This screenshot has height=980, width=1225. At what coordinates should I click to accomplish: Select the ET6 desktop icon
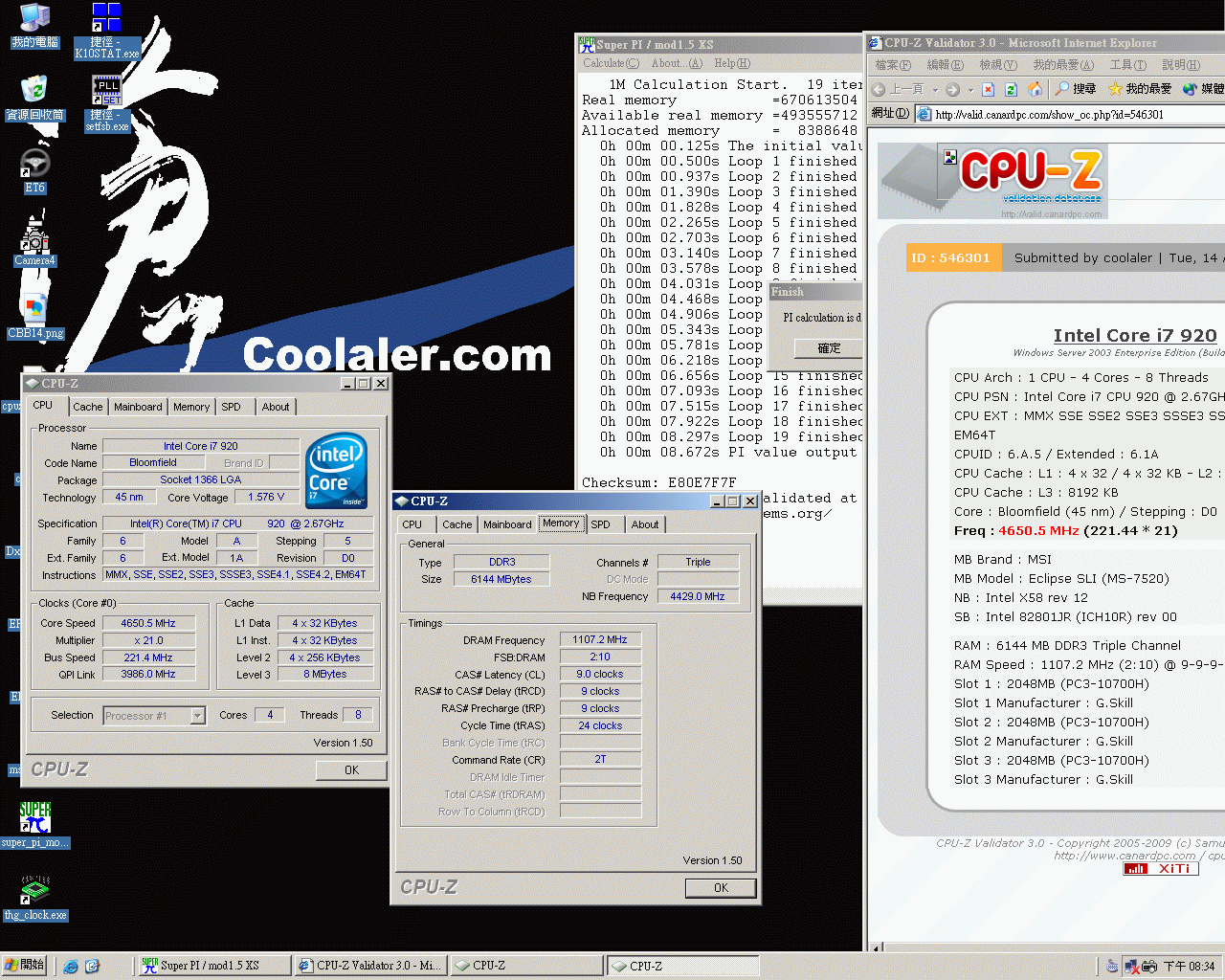click(35, 172)
